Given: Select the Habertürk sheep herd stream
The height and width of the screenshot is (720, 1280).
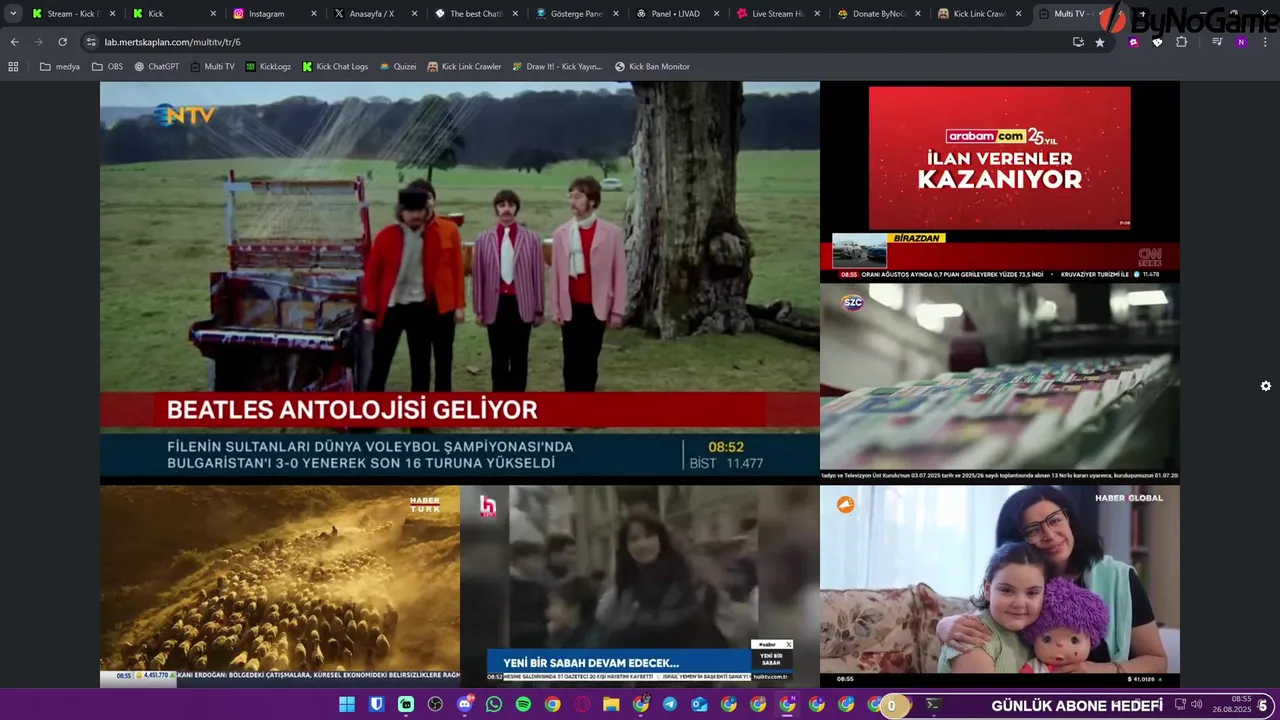Looking at the screenshot, I should (280, 586).
